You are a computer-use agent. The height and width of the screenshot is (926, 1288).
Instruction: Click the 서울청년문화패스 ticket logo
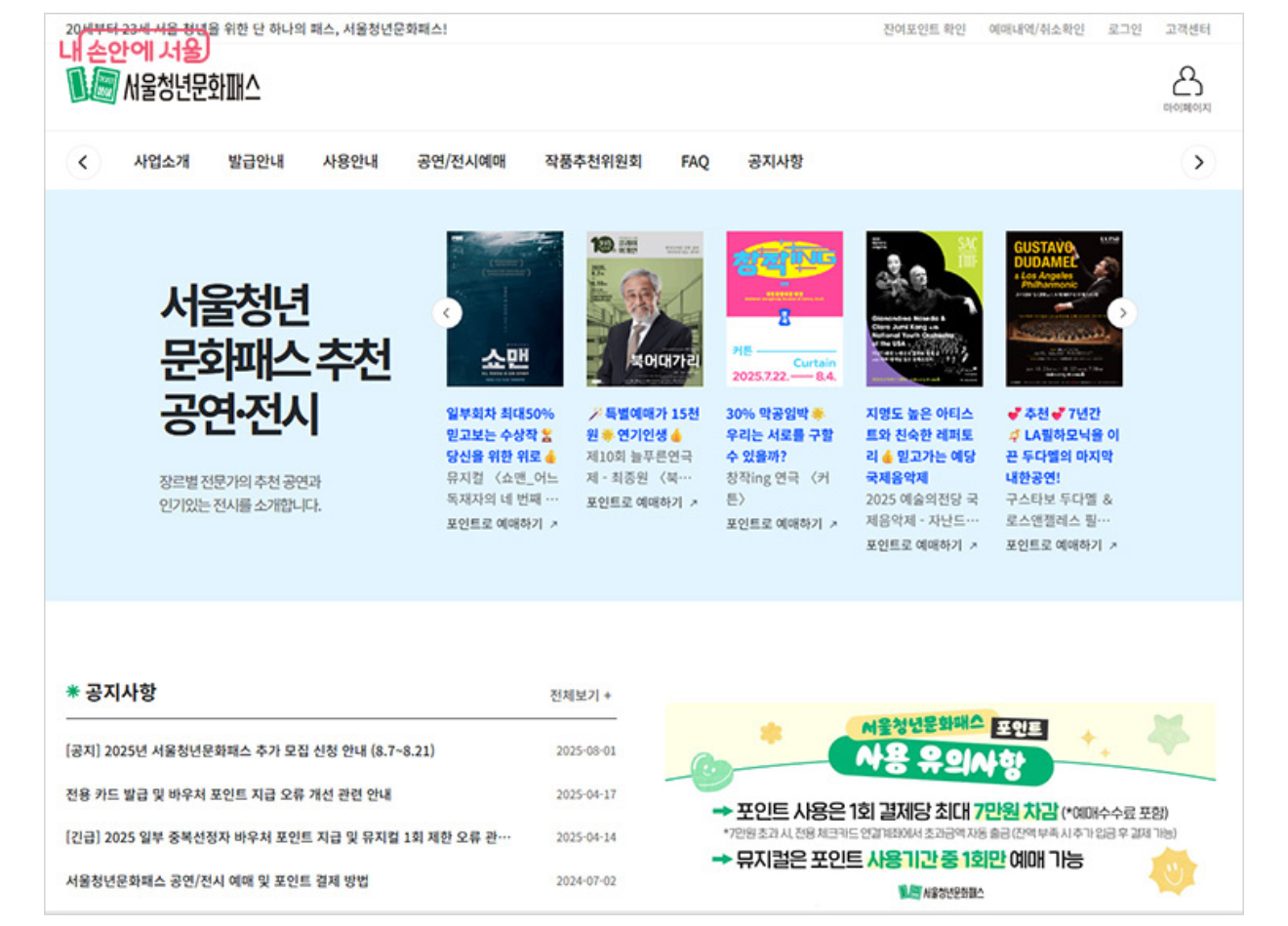(x=163, y=87)
